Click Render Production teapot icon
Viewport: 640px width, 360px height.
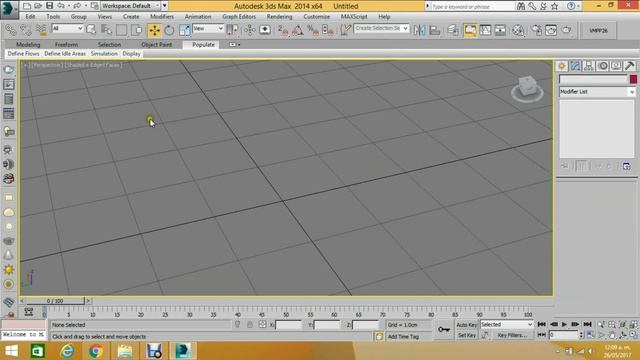click(x=567, y=30)
